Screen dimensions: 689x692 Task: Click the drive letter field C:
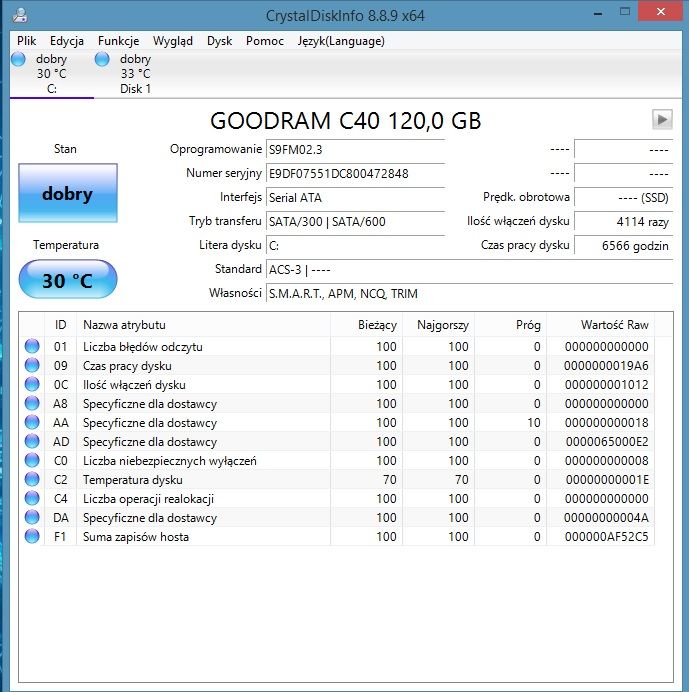click(x=355, y=246)
